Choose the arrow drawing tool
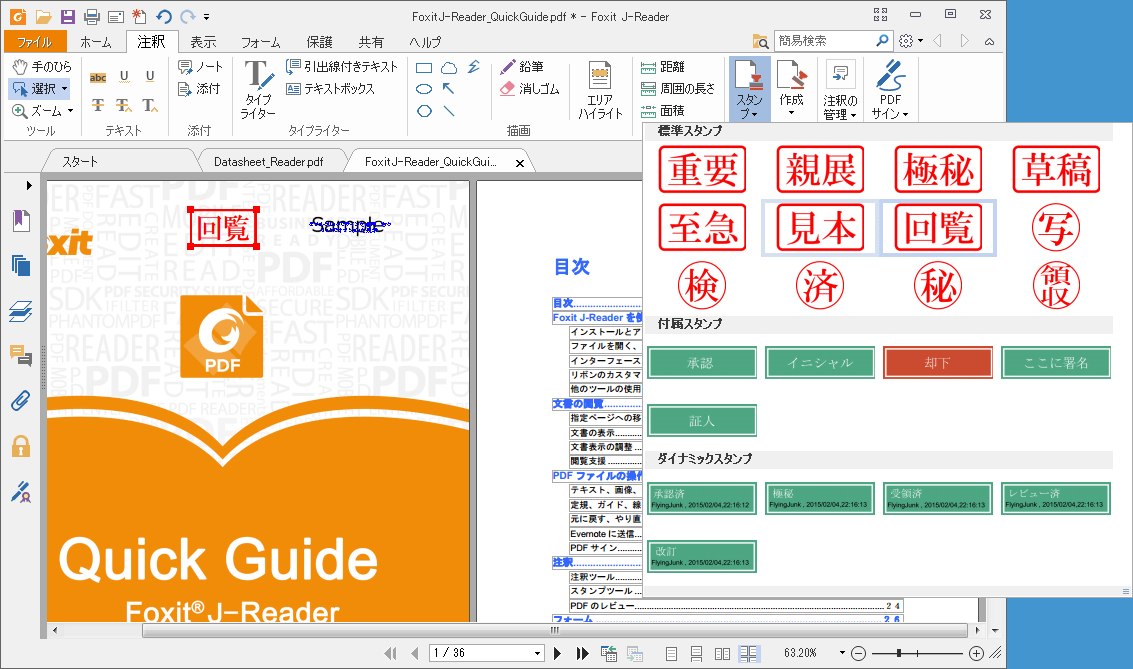Image resolution: width=1133 pixels, height=669 pixels. pyautogui.click(x=449, y=89)
